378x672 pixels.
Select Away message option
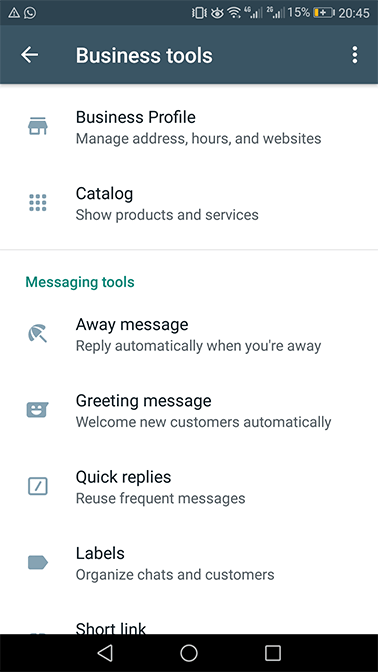click(x=189, y=334)
